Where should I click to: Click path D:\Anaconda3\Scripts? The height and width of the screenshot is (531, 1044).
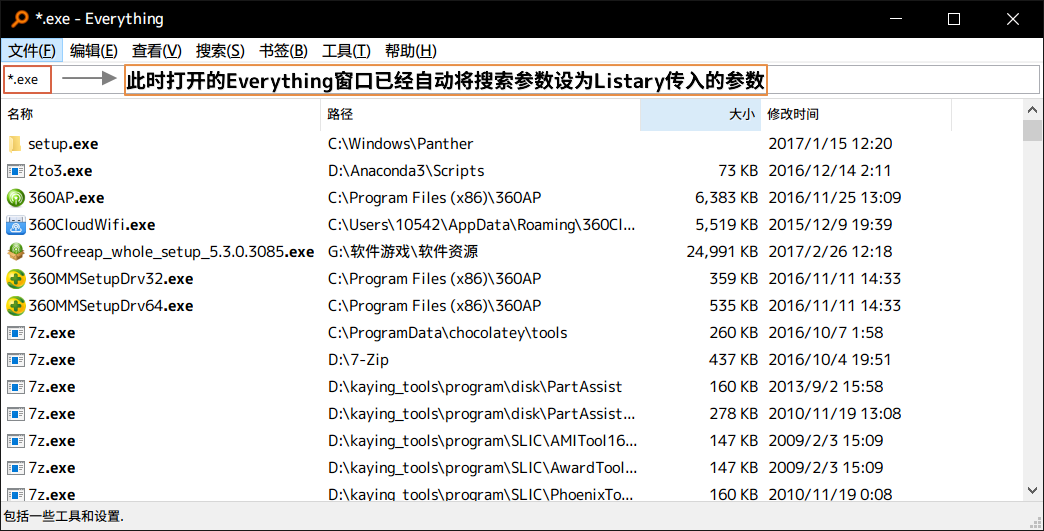[406, 171]
